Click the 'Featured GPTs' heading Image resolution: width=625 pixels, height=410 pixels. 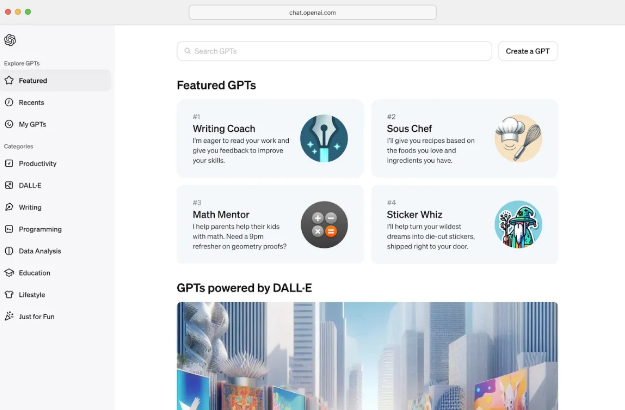216,85
